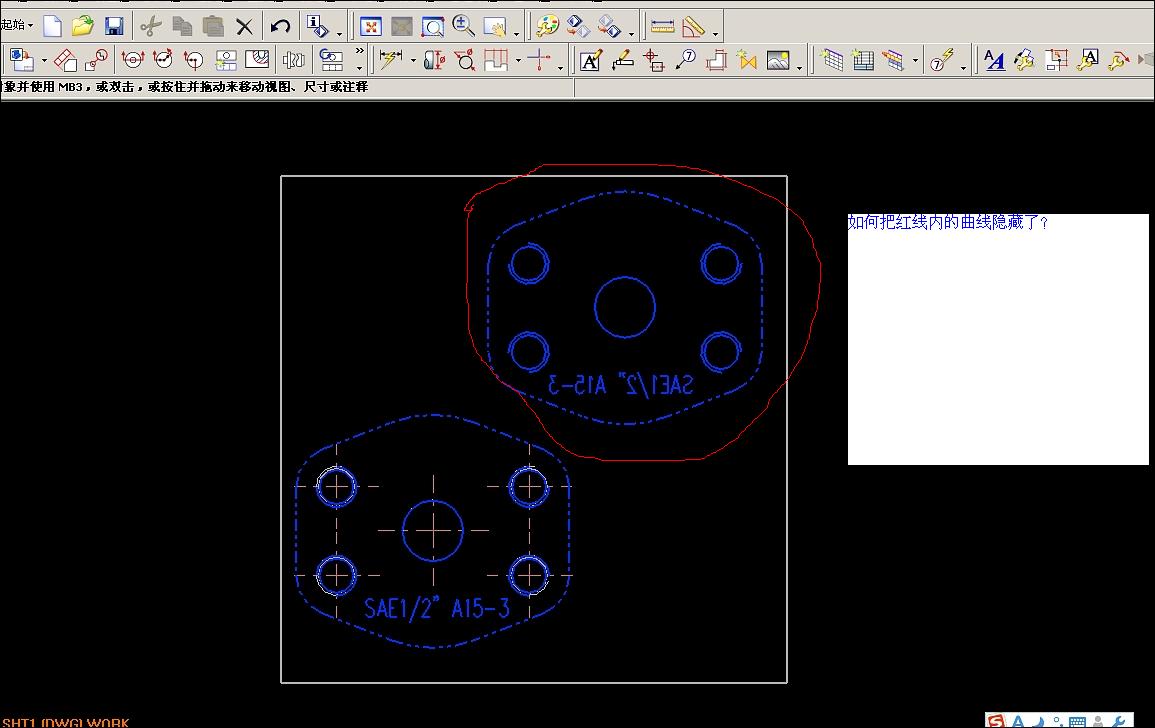The image size is (1155, 728).
Task: Select the cylindrical dimension tool
Action: pos(435,60)
